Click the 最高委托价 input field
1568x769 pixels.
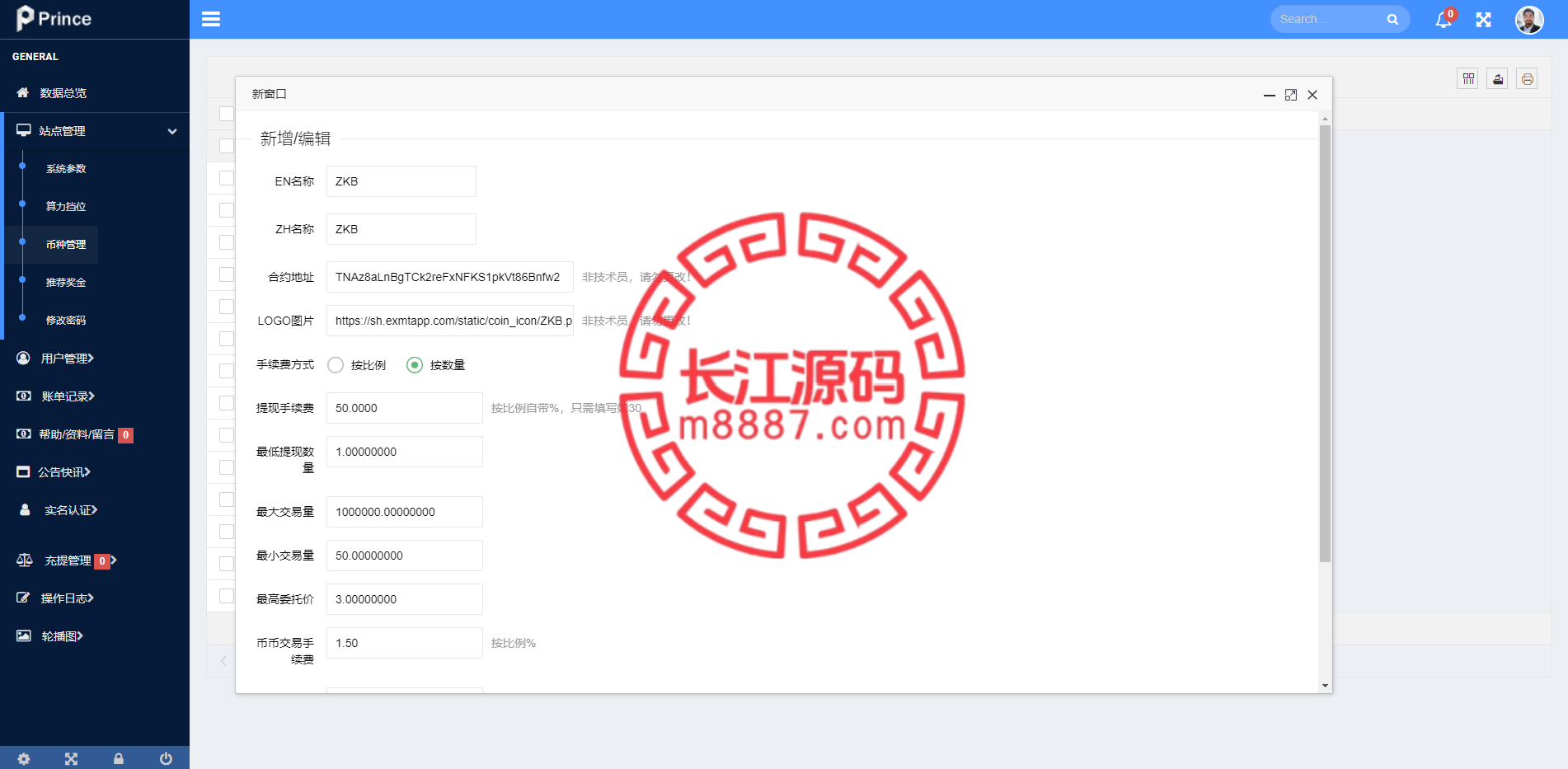coord(405,599)
